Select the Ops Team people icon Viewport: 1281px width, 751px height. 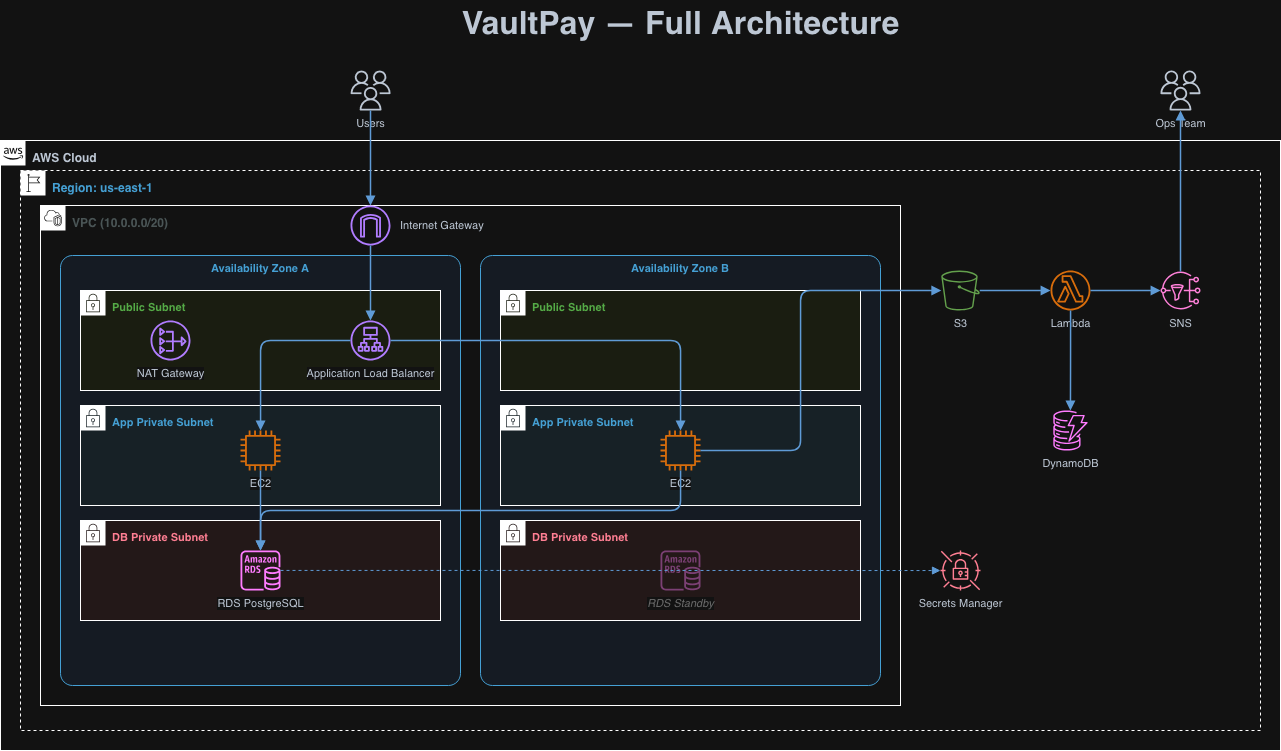(1180, 90)
